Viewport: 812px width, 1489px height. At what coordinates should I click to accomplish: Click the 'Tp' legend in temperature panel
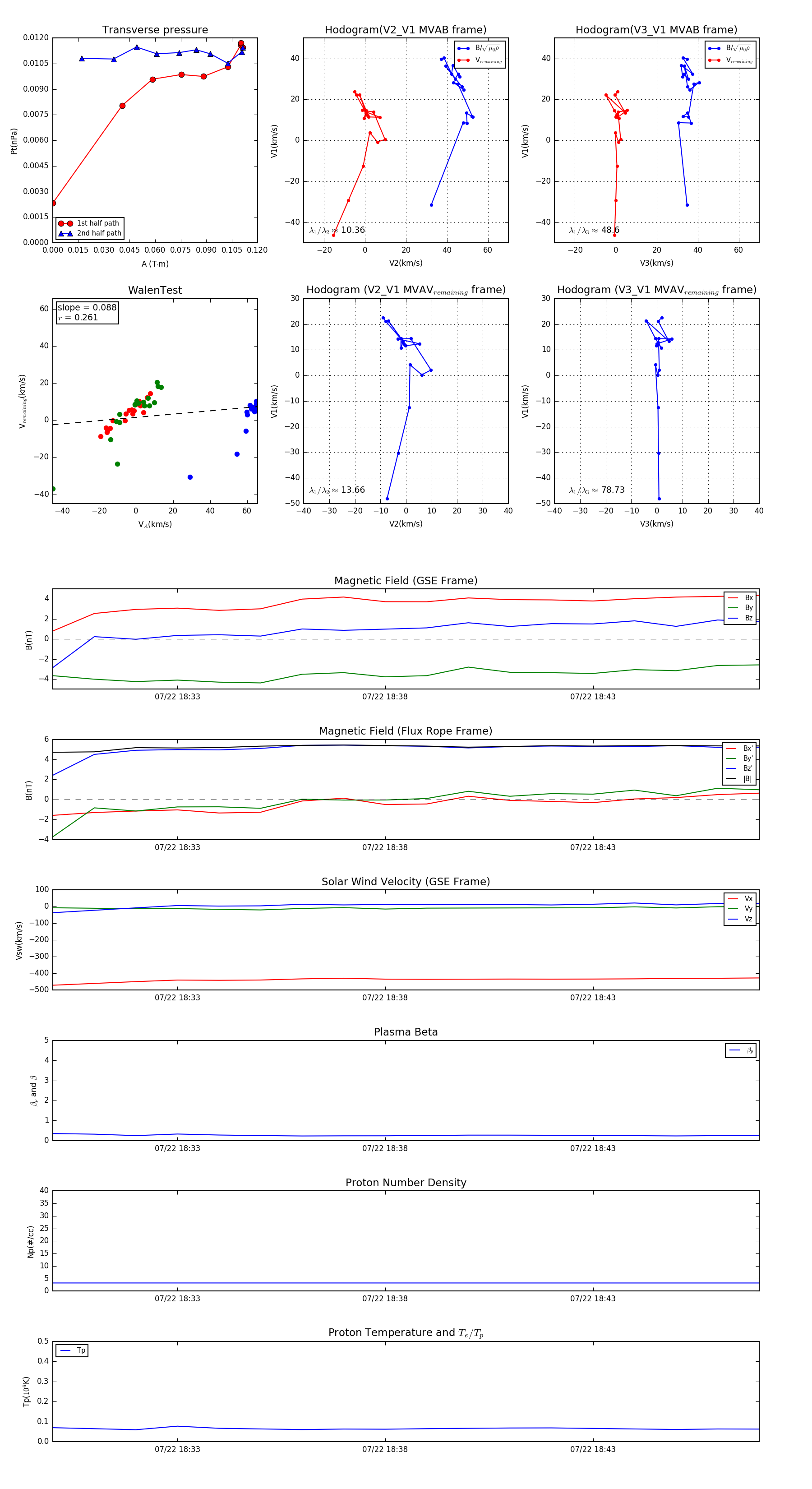click(x=72, y=1351)
